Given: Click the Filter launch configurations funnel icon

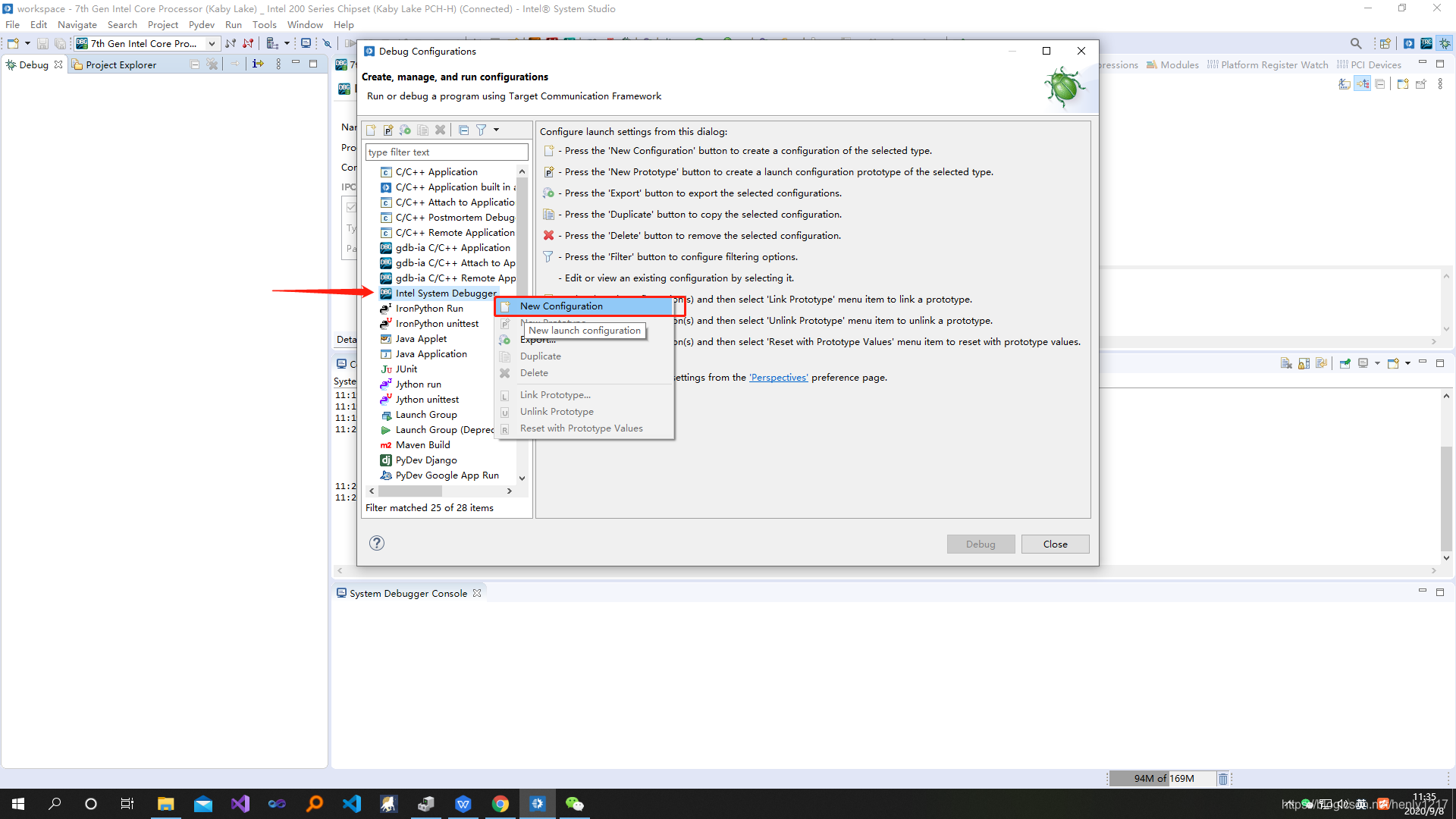Looking at the screenshot, I should point(481,130).
